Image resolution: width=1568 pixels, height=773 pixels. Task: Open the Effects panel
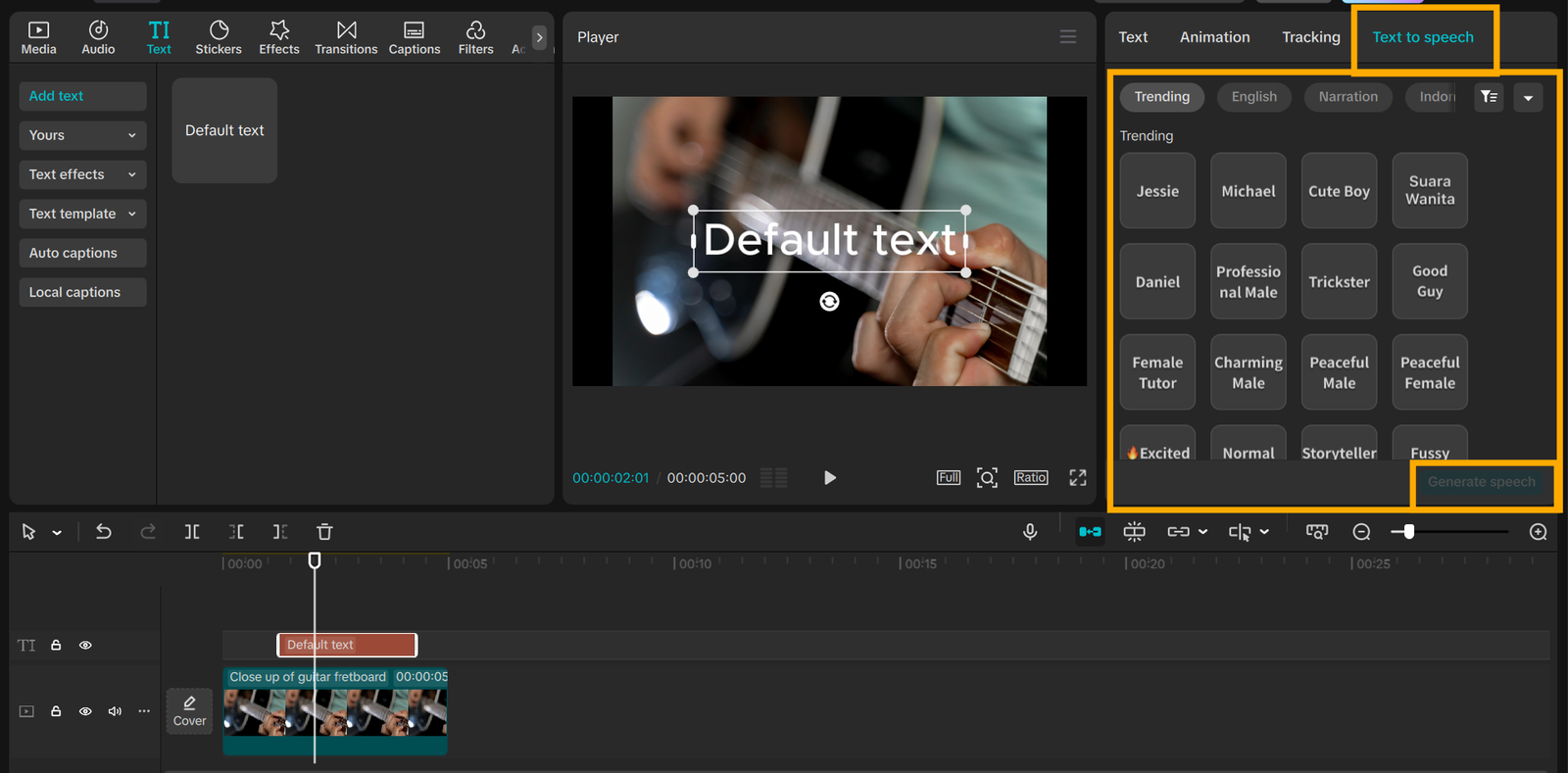[x=279, y=37]
